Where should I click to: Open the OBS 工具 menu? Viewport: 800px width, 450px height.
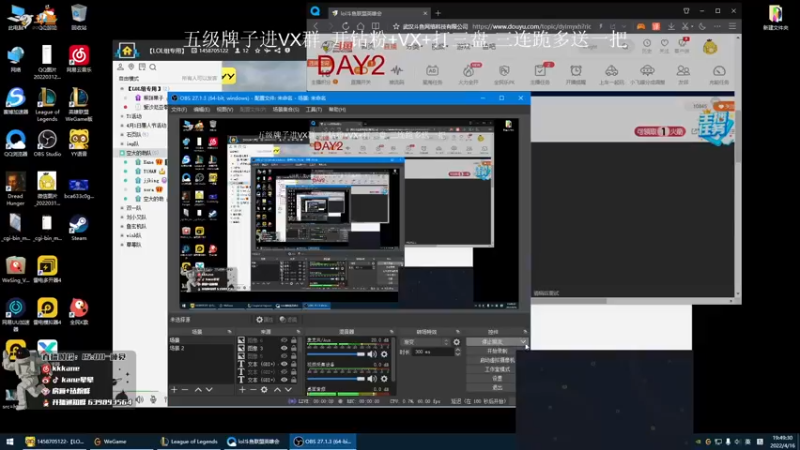314,109
